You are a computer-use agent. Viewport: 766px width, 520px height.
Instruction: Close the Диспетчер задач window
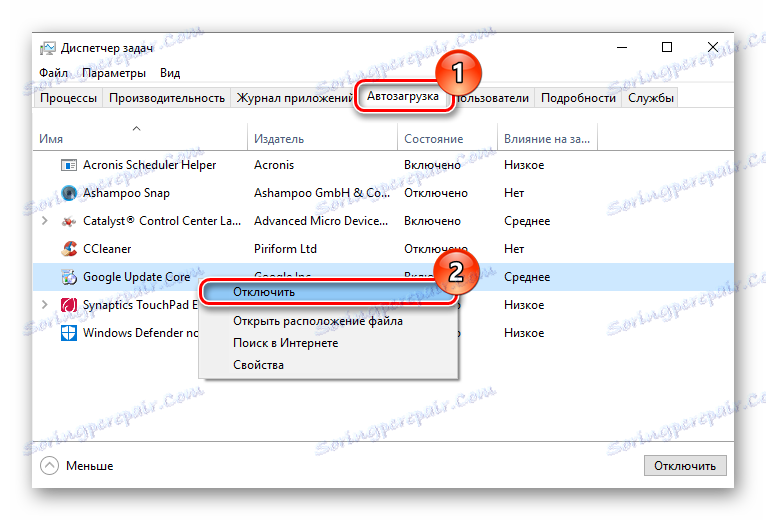pyautogui.click(x=713, y=47)
